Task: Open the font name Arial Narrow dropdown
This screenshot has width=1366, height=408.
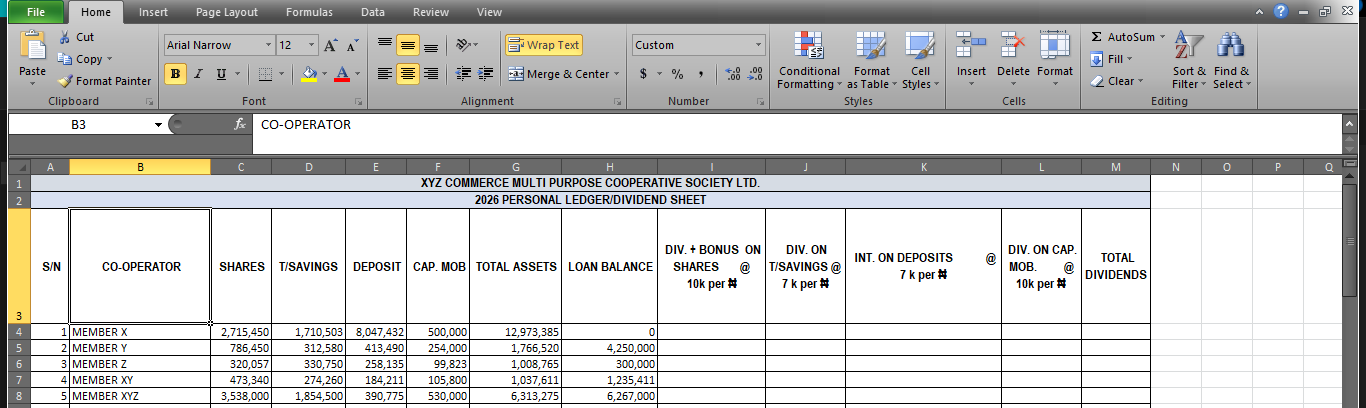Action: pyautogui.click(x=269, y=46)
